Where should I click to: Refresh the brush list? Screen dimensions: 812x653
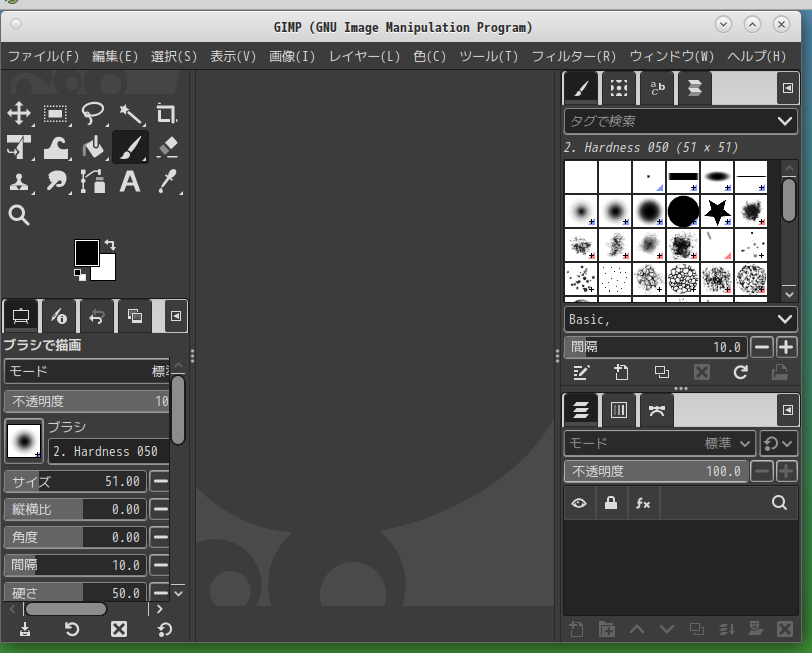(741, 373)
